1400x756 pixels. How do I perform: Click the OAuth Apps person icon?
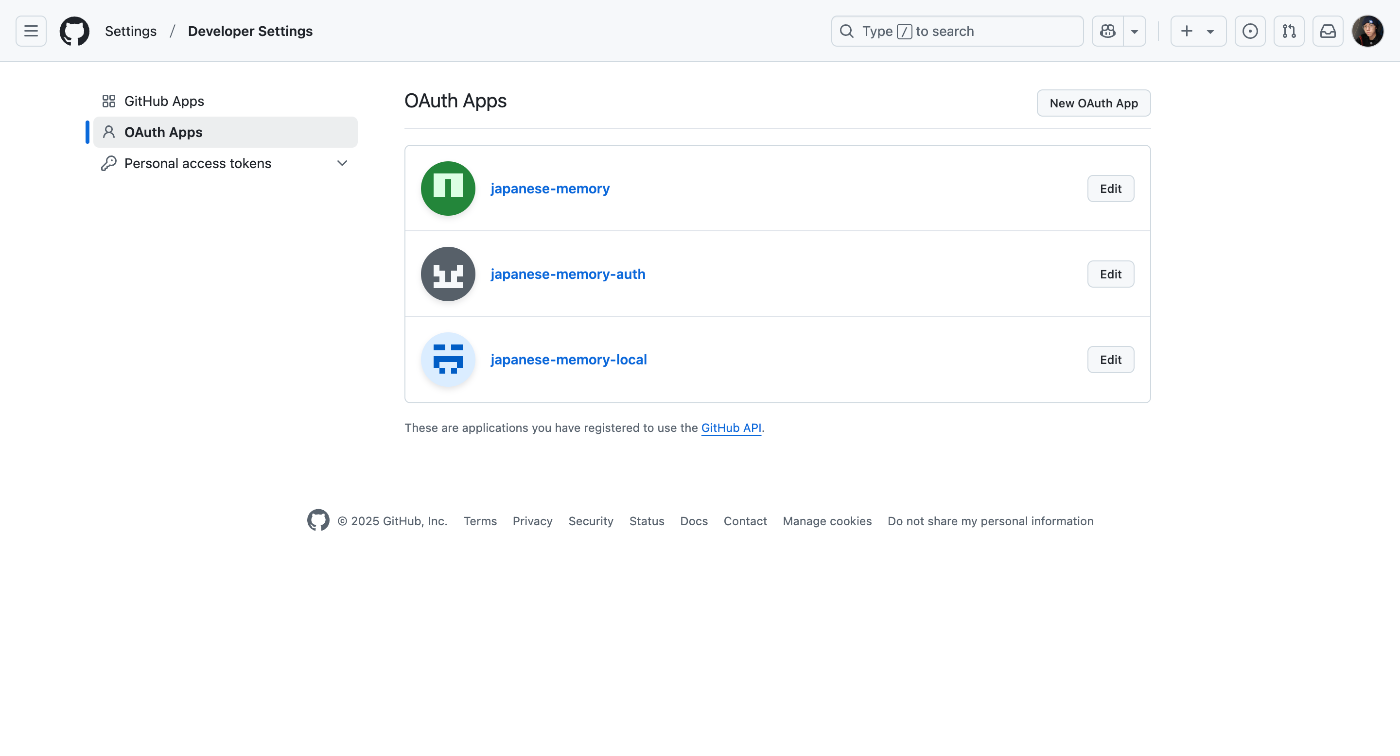[x=109, y=132]
